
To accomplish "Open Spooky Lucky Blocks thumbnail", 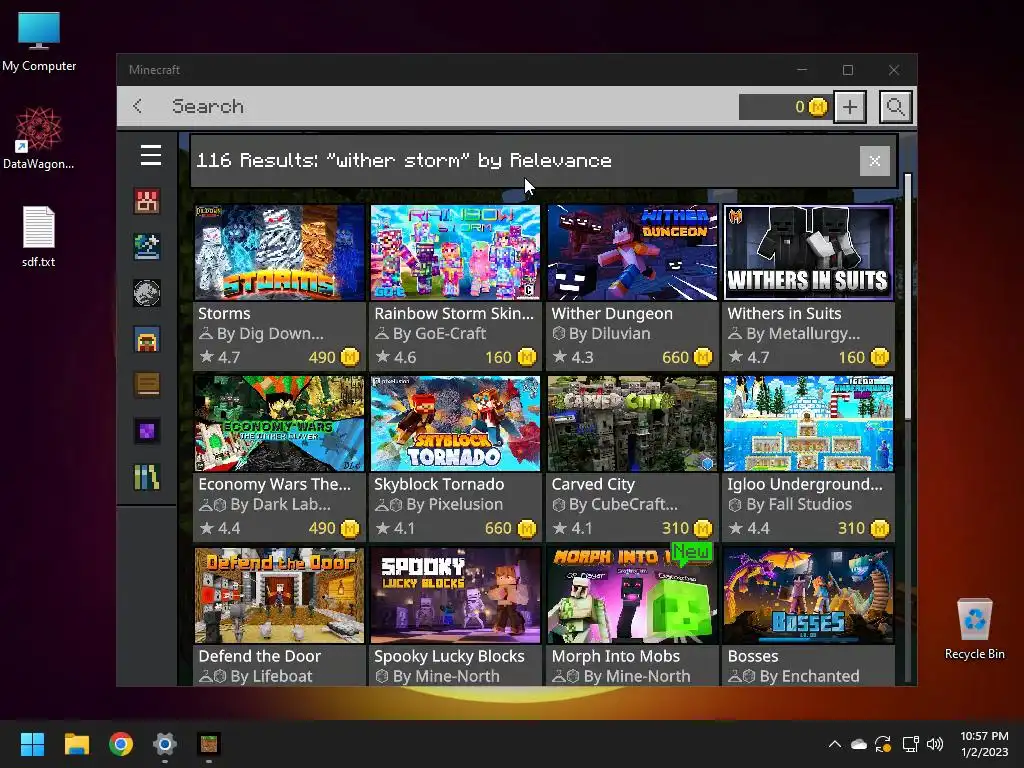I will pyautogui.click(x=456, y=596).
